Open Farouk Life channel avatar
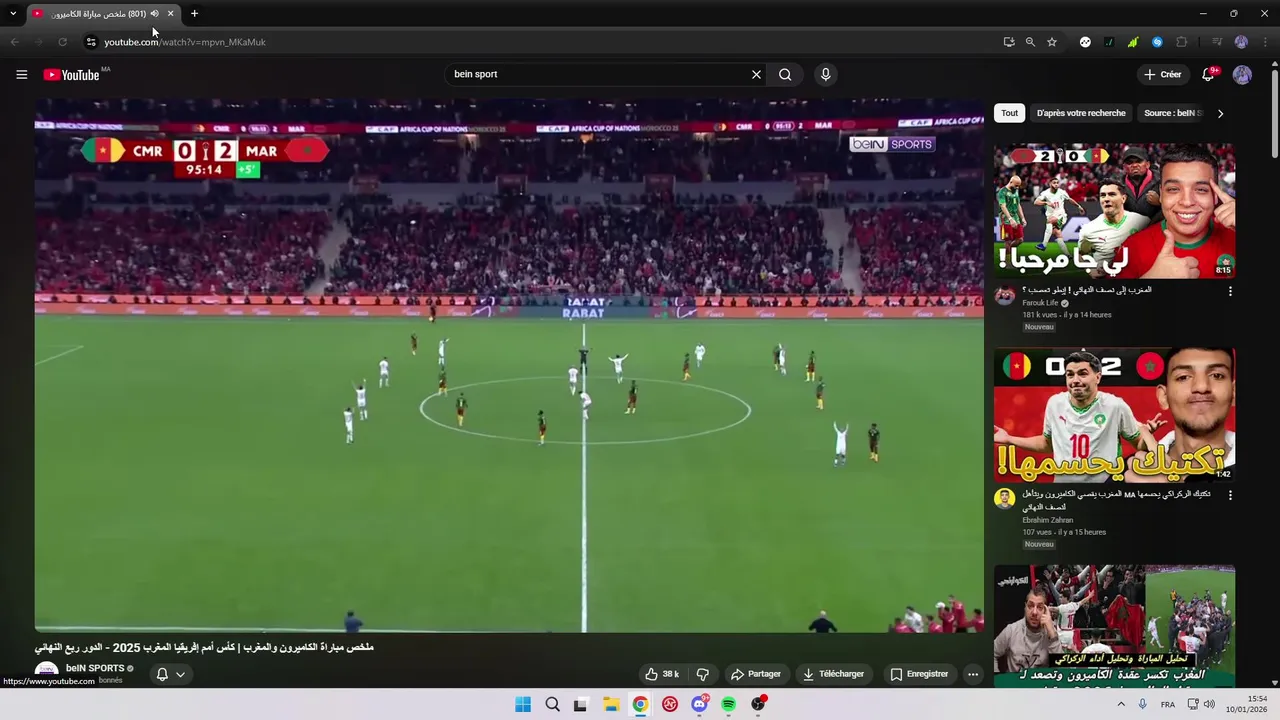The image size is (1280, 720). pos(1005,295)
